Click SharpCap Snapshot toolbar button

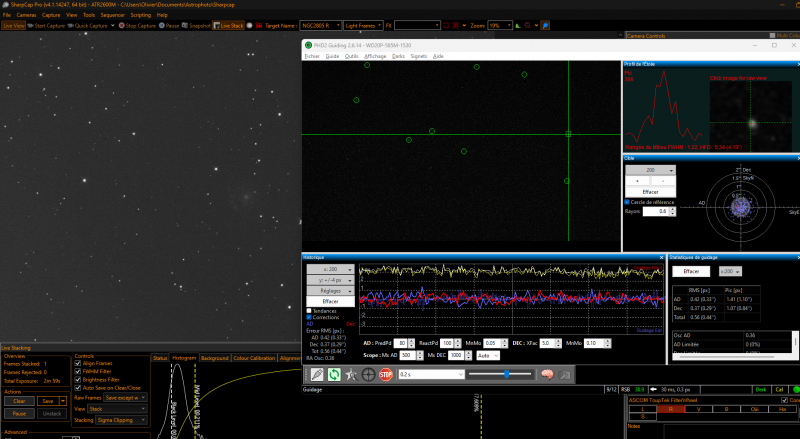pos(196,26)
